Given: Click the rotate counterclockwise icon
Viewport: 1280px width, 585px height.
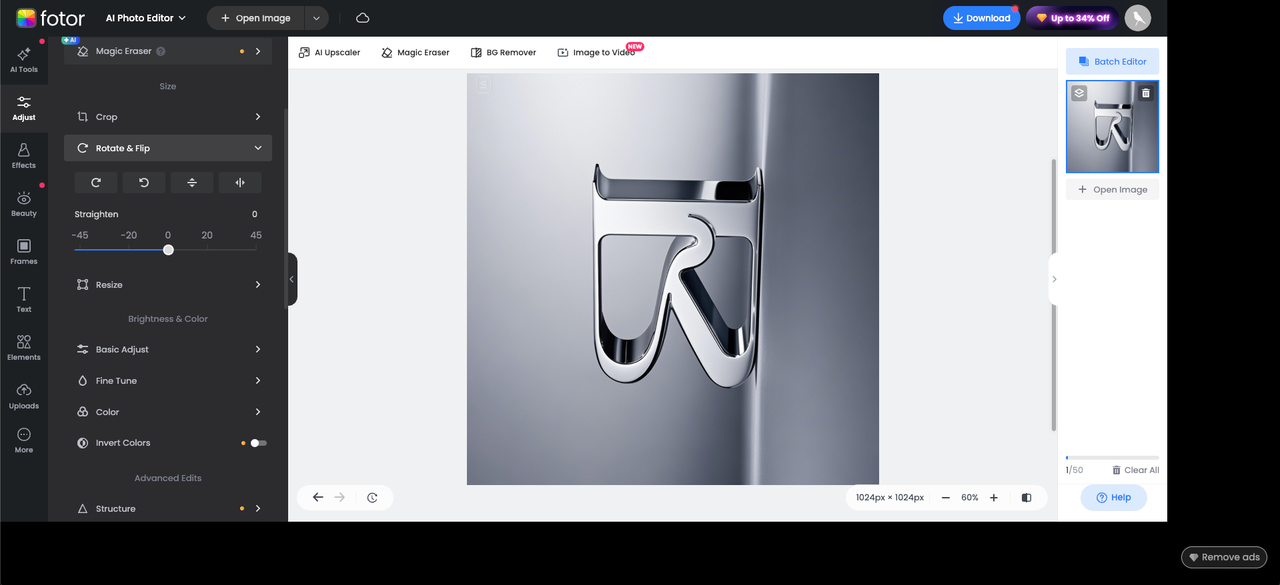Looking at the screenshot, I should (144, 182).
